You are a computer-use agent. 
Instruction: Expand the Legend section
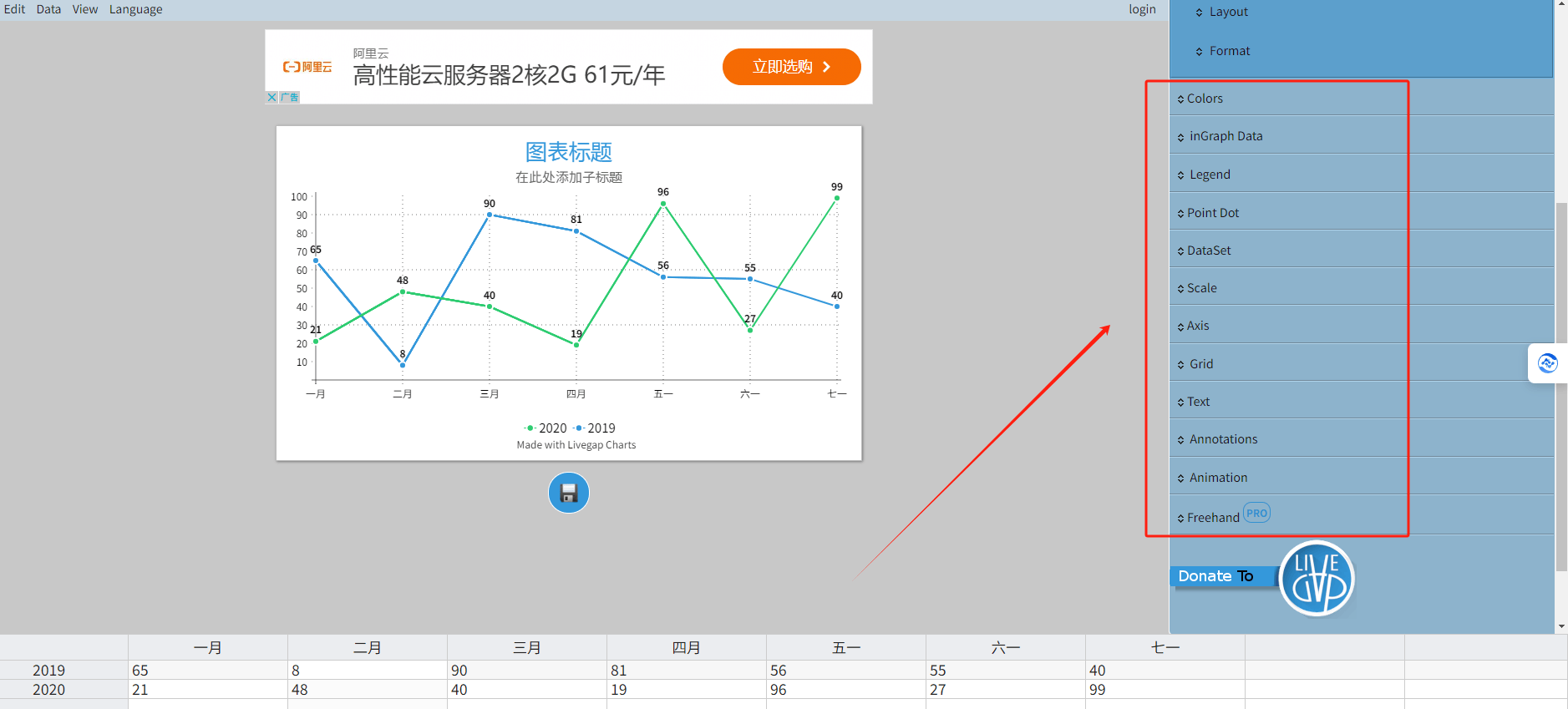coord(1362,175)
